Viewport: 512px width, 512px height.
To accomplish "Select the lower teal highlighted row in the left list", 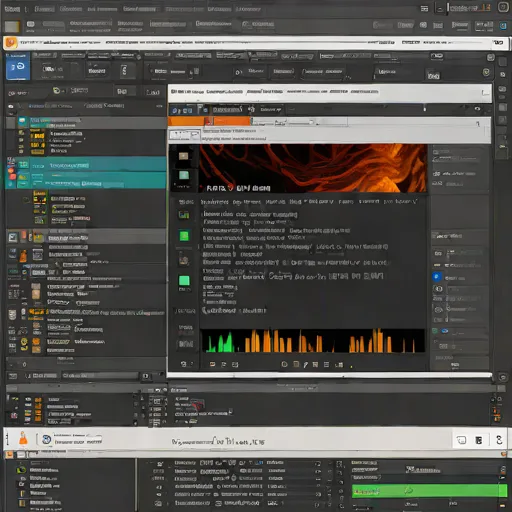I will pyautogui.click(x=86, y=181).
